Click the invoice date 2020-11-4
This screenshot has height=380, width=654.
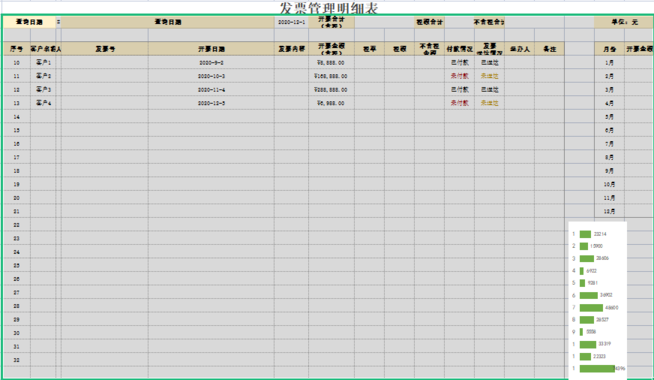click(x=211, y=90)
